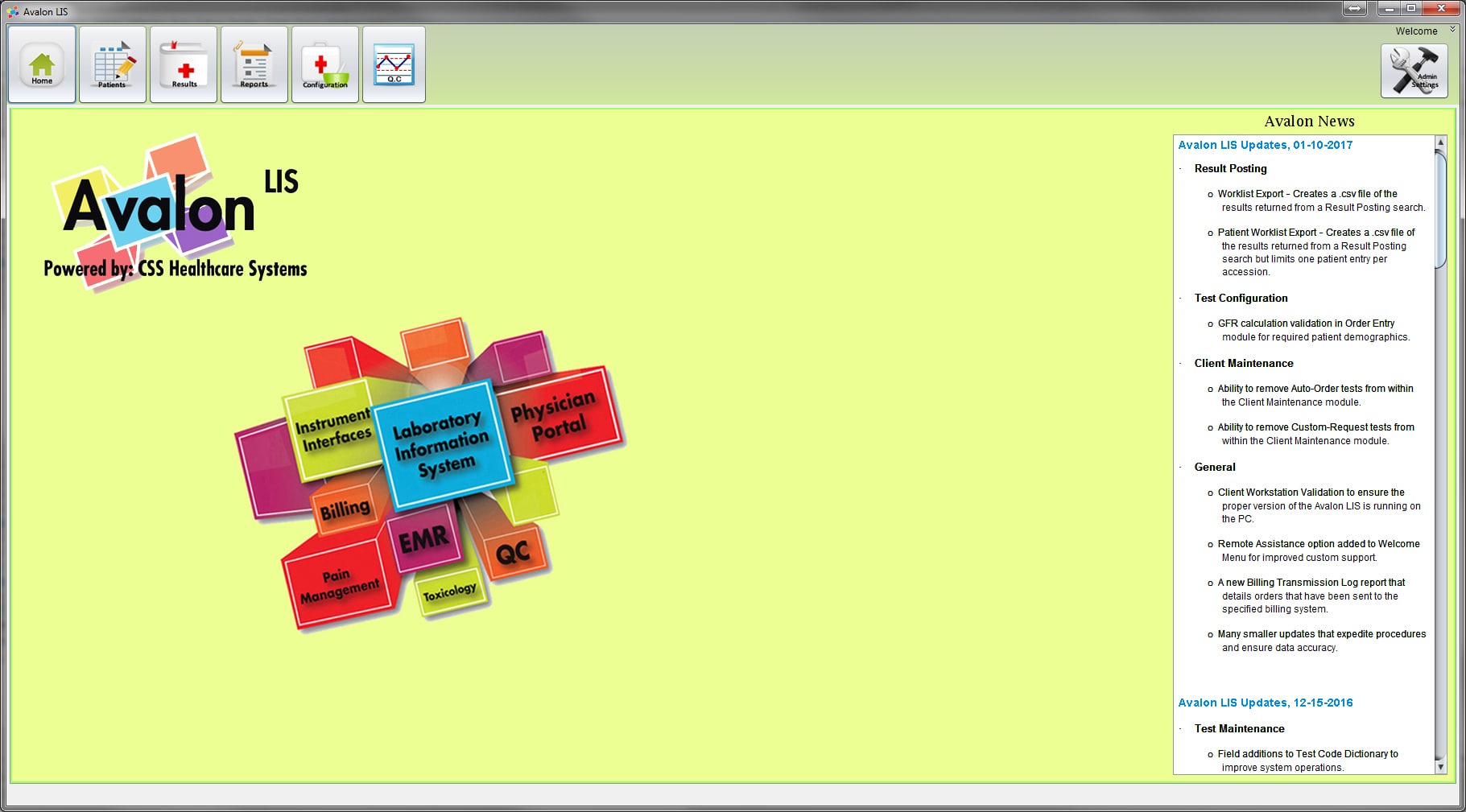Screen dimensions: 1466x812
Task: Click the Avalon News scrollbar thumb
Action: [1441, 209]
